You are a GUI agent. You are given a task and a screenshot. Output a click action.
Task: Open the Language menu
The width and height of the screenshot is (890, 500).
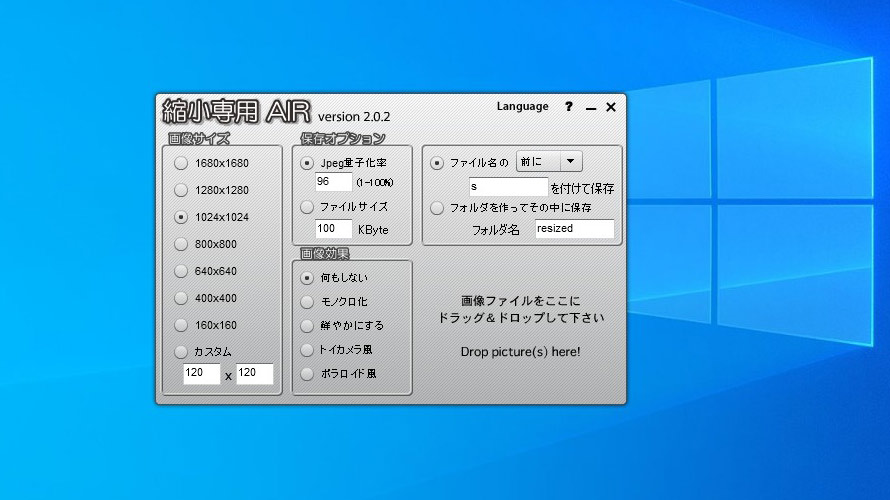pos(522,107)
